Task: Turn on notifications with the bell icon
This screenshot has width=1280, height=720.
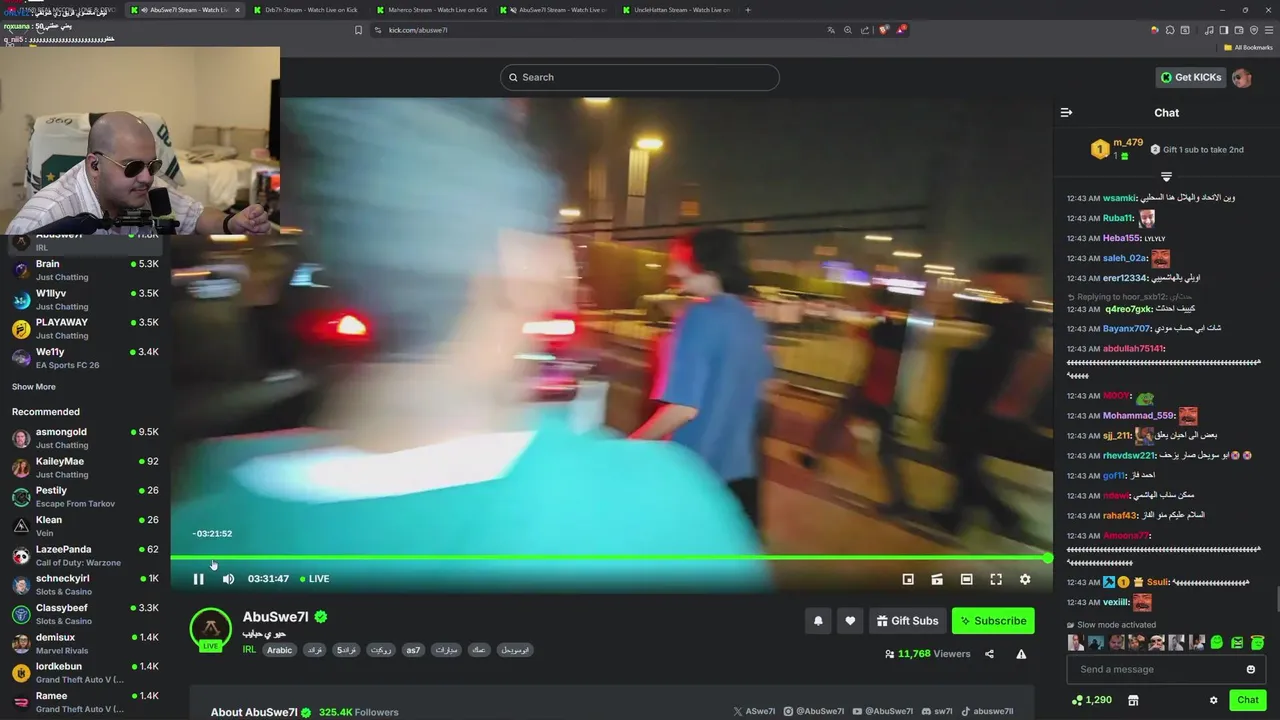Action: click(818, 621)
